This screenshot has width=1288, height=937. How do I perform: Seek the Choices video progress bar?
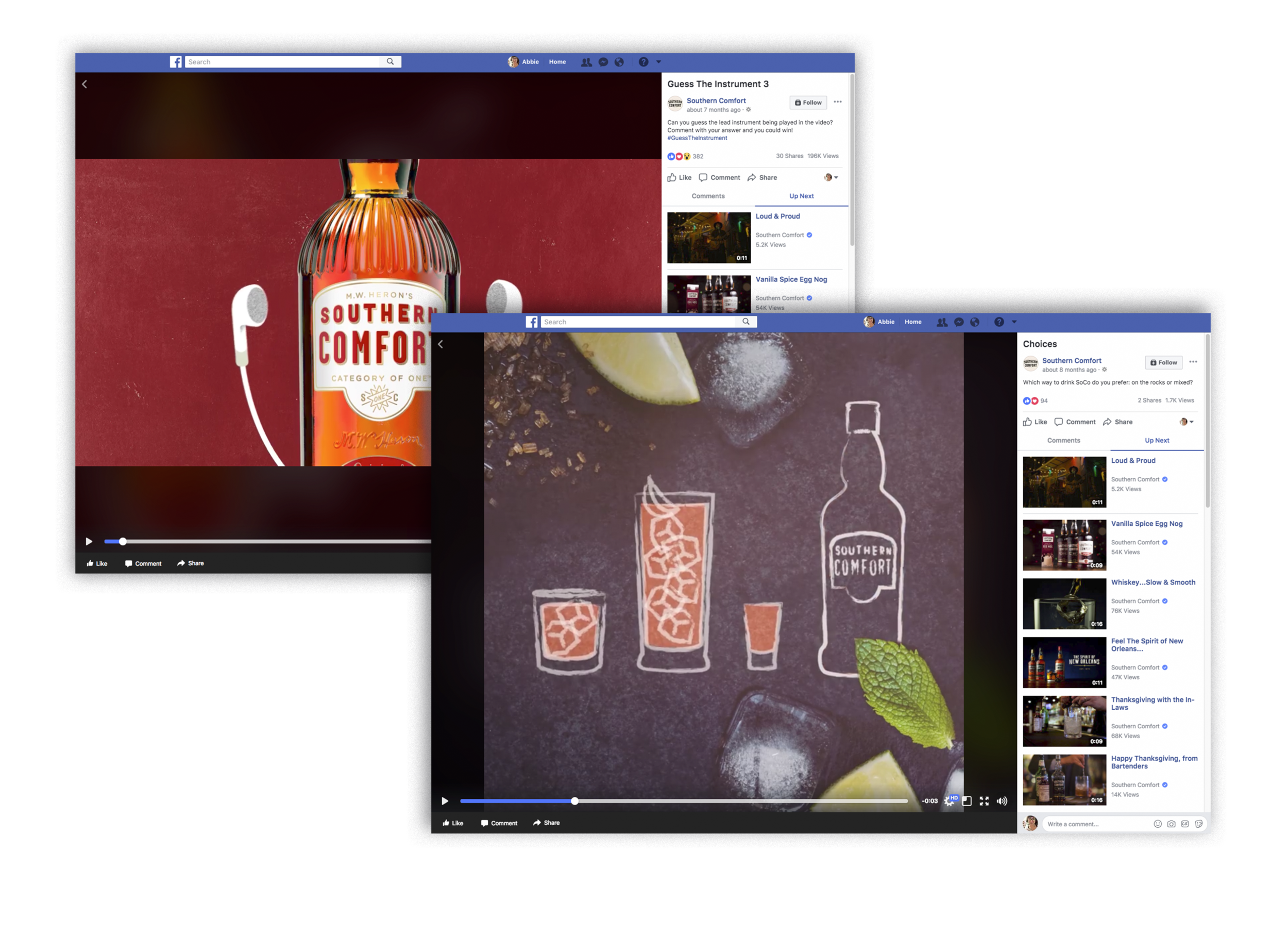pos(684,801)
